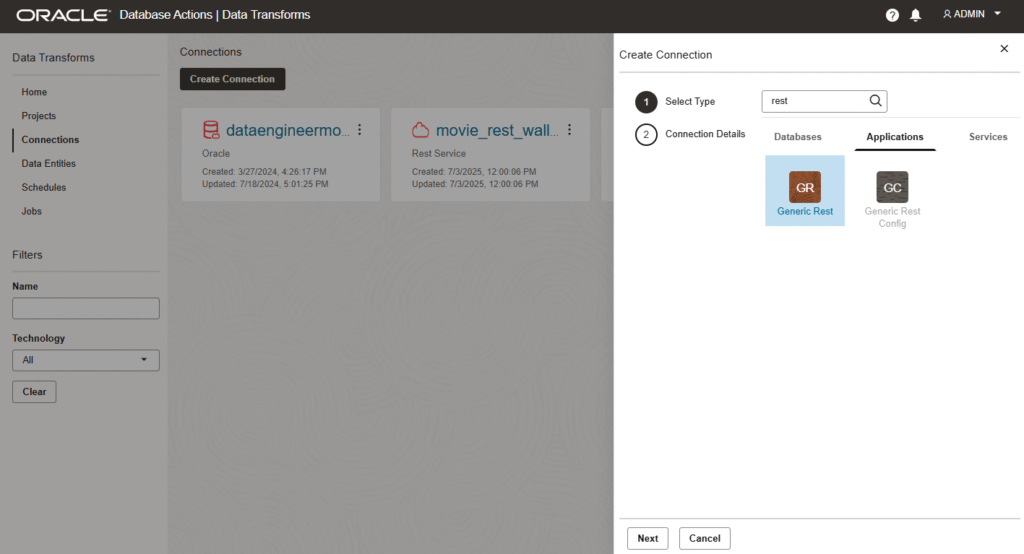Click the cloud icon on movie_rest_wall card
Viewport: 1024px width, 554px height.
[x=420, y=130]
